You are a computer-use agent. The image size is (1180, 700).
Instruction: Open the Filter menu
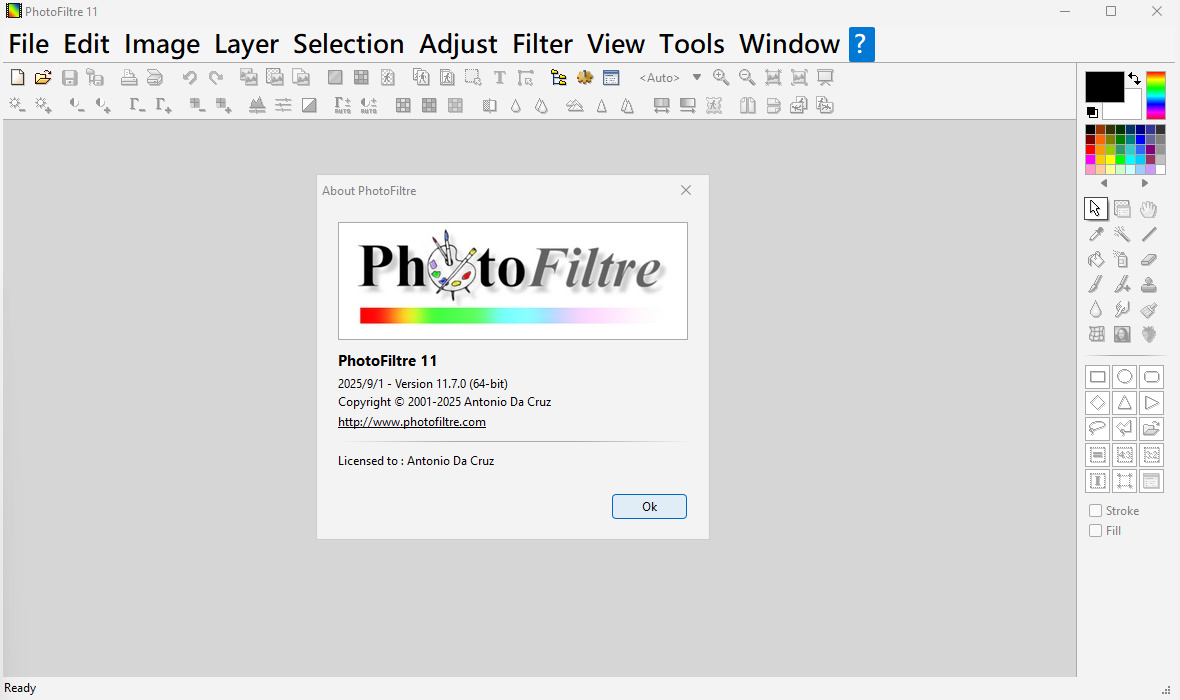pyautogui.click(x=542, y=44)
